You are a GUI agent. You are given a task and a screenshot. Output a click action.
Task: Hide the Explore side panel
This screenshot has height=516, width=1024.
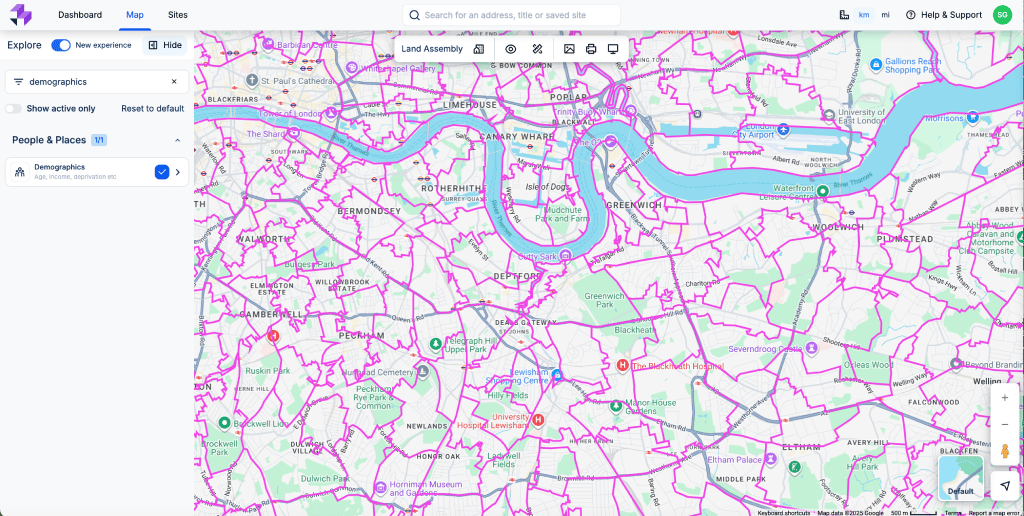point(165,45)
